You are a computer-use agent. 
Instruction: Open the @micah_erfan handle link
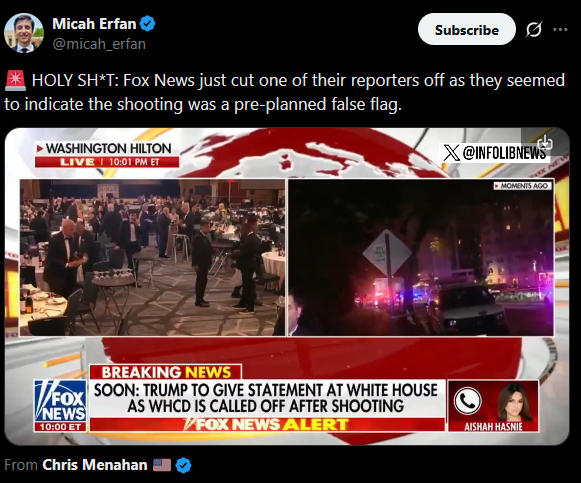(x=99, y=44)
